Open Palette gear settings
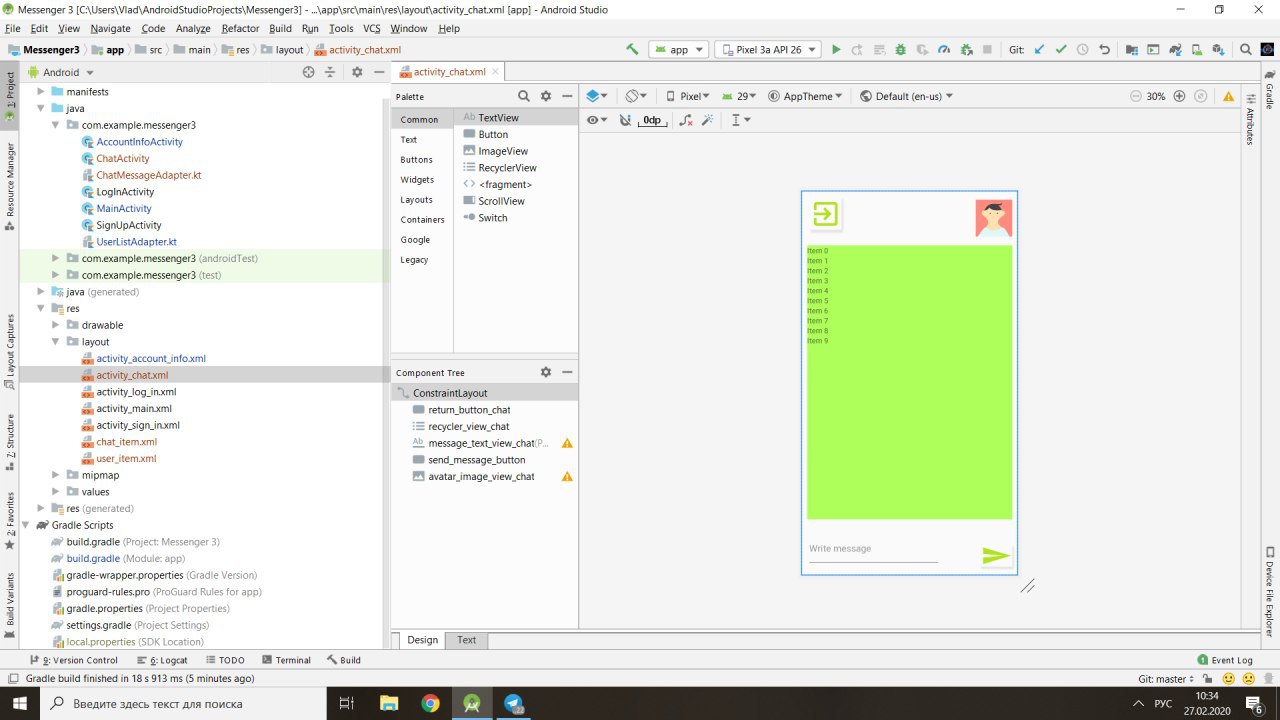The height and width of the screenshot is (720, 1280). click(546, 96)
